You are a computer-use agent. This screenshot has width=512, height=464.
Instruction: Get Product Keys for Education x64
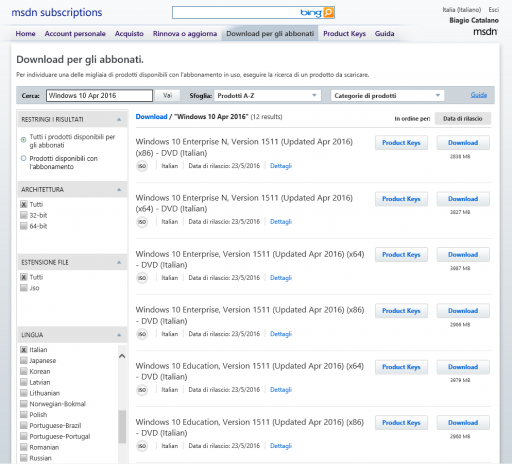coord(401,367)
